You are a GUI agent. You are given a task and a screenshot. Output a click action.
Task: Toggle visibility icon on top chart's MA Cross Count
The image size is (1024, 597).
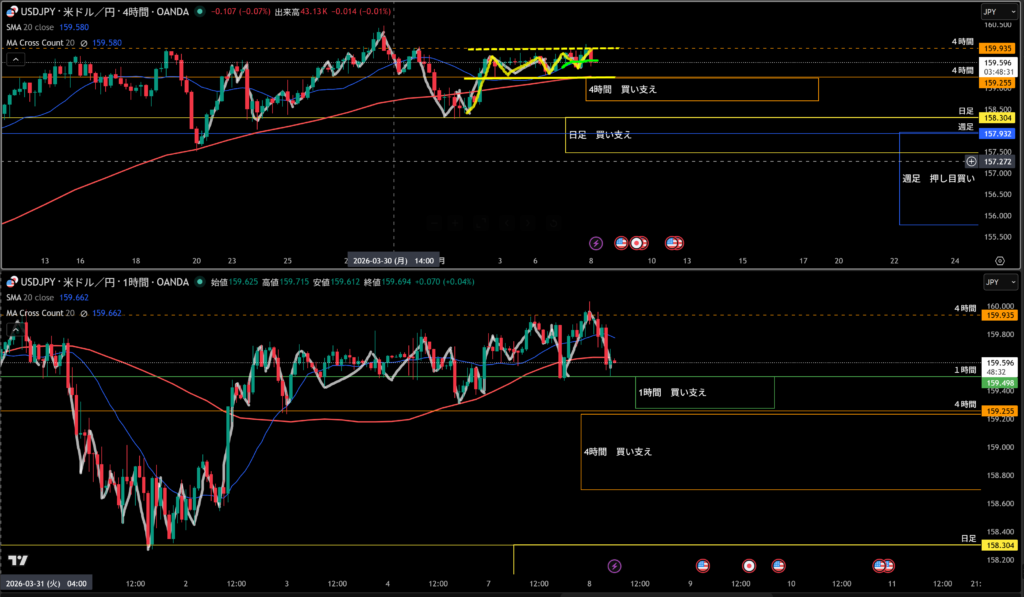pyautogui.click(x=84, y=43)
